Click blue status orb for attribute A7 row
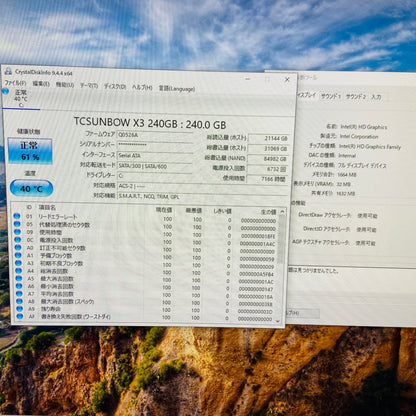 pos(19,294)
